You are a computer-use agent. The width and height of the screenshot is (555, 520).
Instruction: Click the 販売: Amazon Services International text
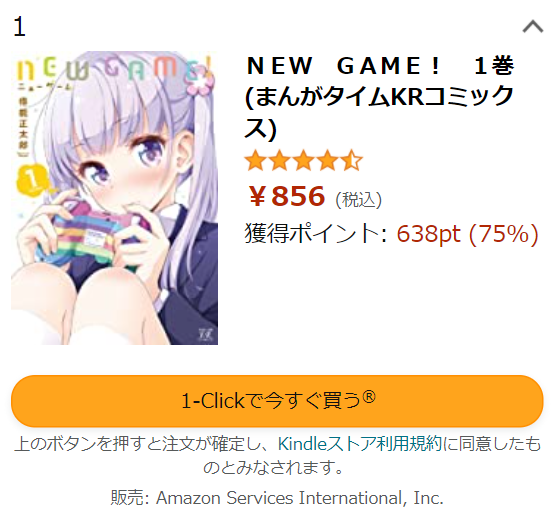coord(277,498)
